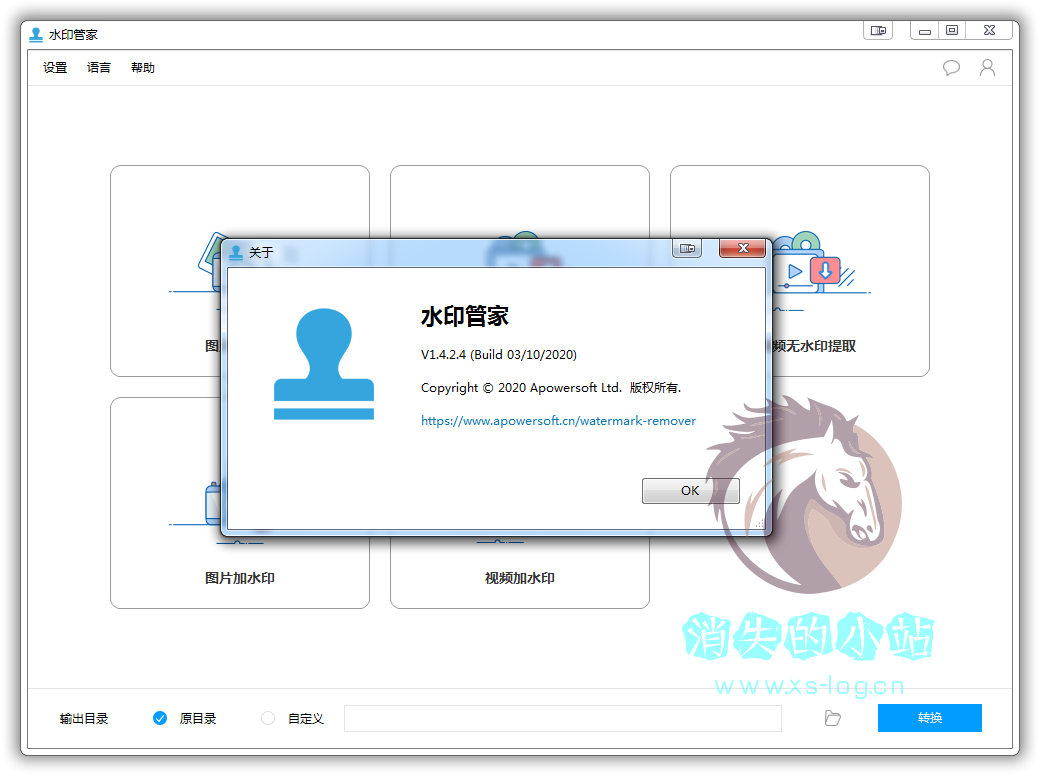Open the 语言 menu
Image resolution: width=1040 pixels, height=776 pixels.
click(x=99, y=68)
